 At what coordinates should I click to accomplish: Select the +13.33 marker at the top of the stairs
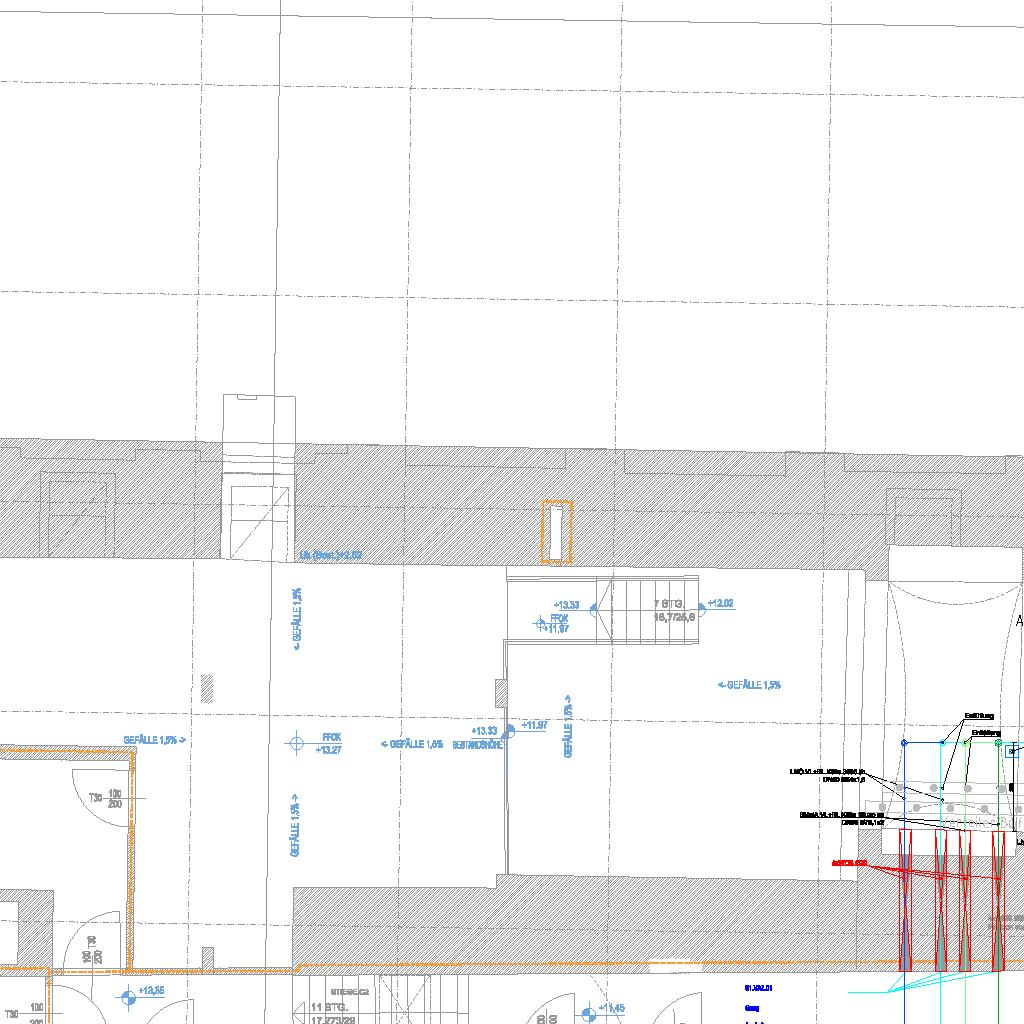pyautogui.click(x=566, y=605)
